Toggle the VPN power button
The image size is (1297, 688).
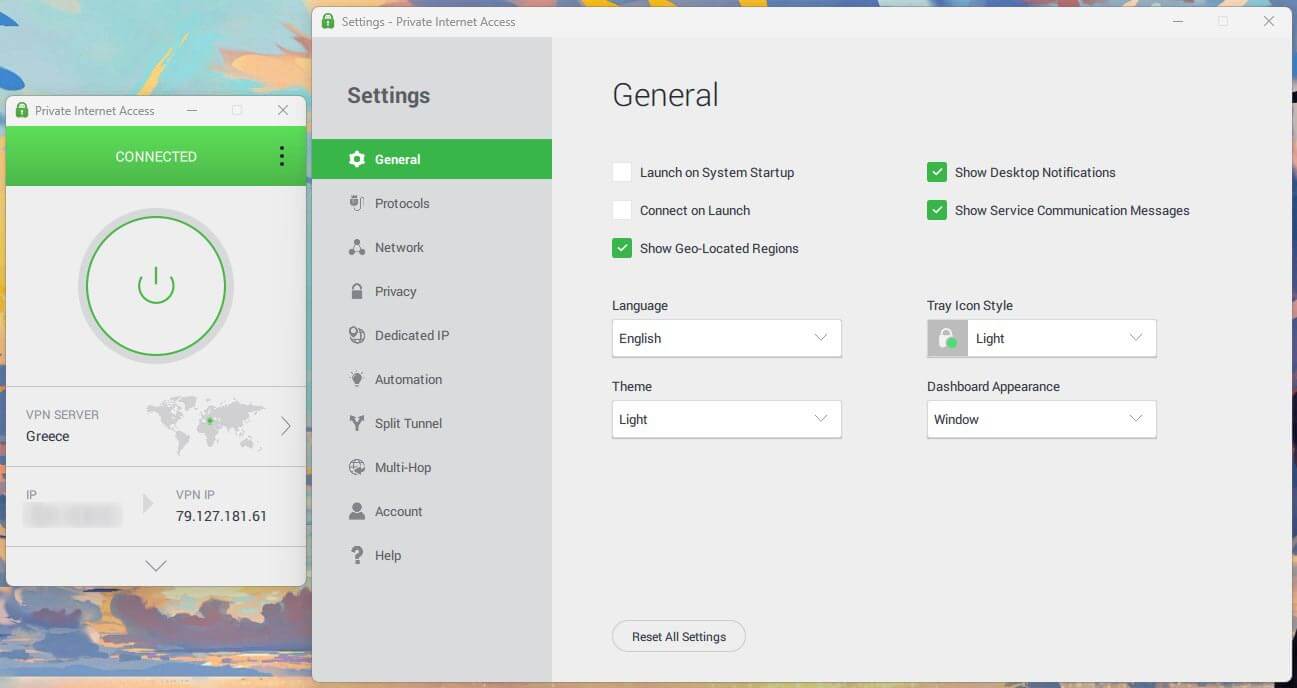pos(156,286)
